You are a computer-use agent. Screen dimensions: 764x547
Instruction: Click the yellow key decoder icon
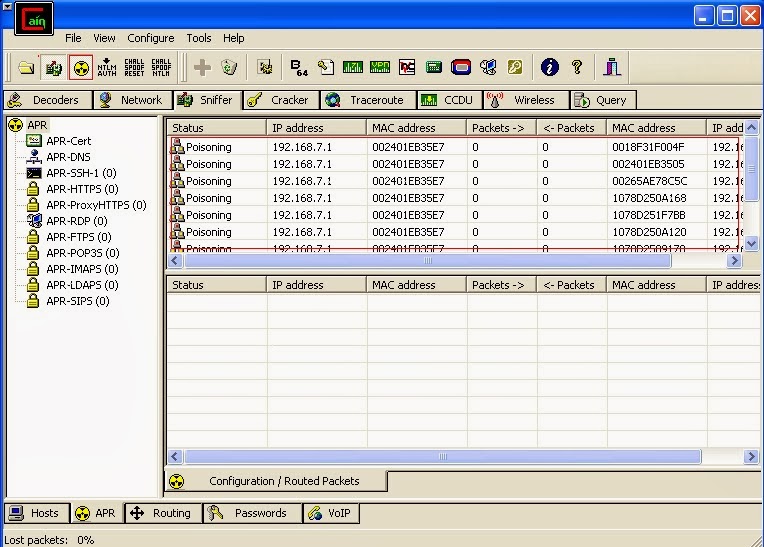pos(515,67)
